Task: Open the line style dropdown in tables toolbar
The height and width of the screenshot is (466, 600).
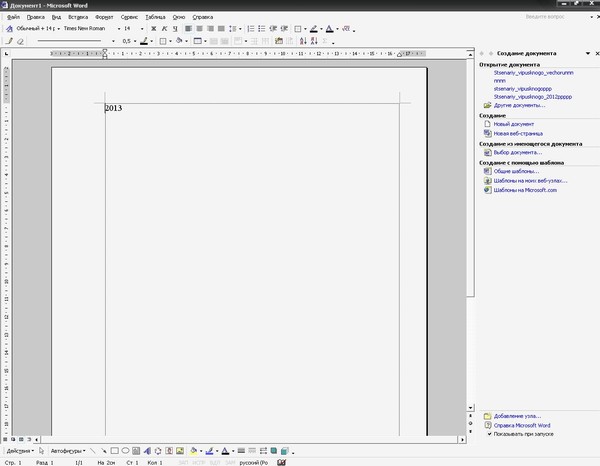Action: [x=113, y=41]
